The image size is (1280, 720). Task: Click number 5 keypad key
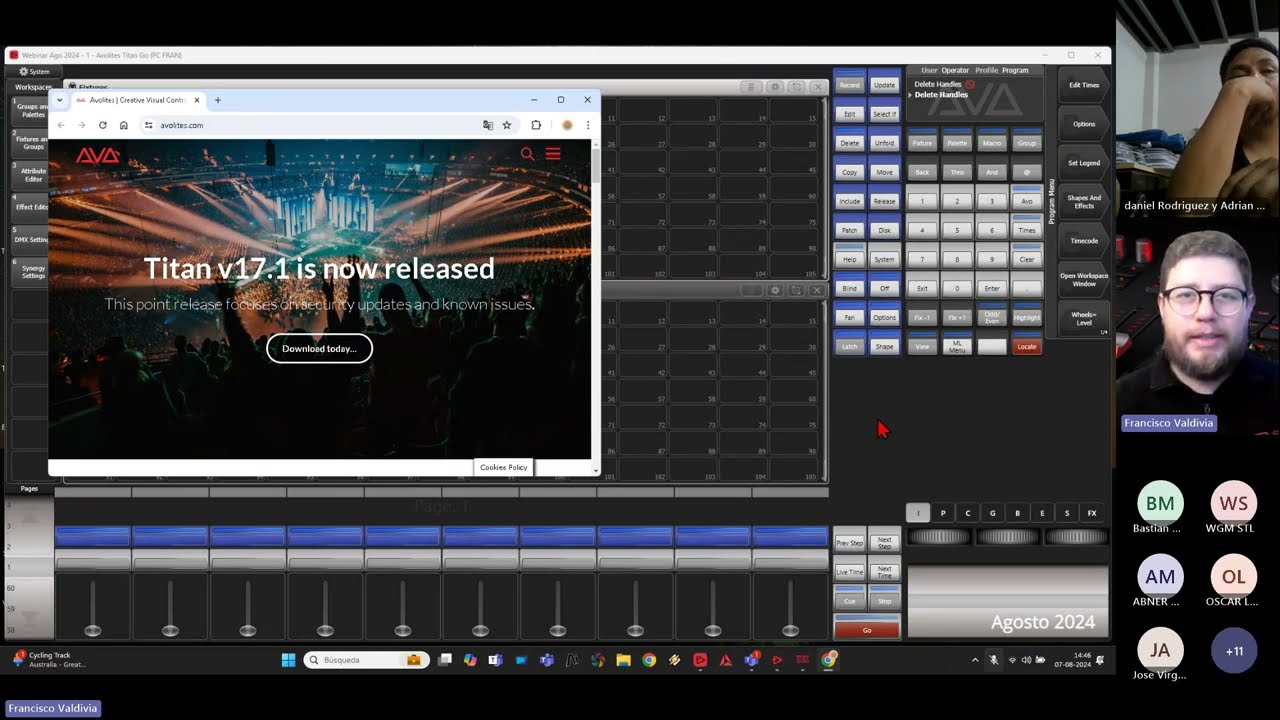click(957, 230)
